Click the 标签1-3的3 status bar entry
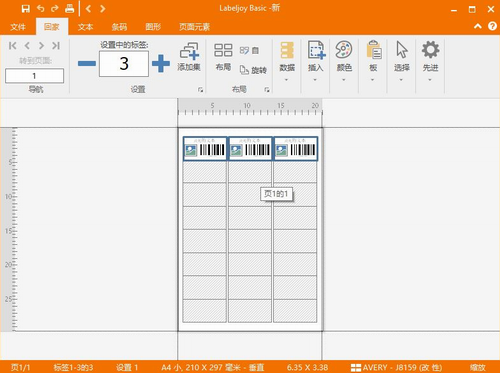Viewport: 500px width, 373px height. tap(73, 367)
